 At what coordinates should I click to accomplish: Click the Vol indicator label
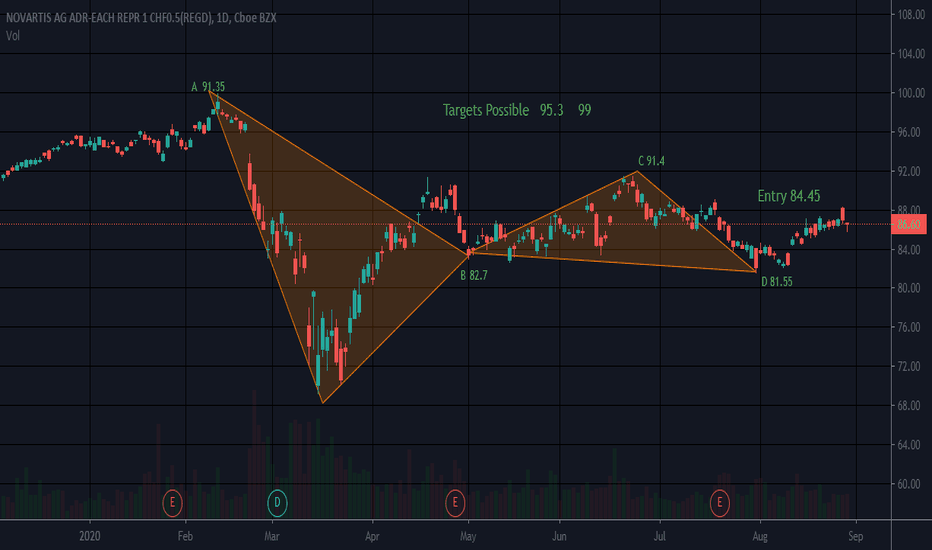[12, 36]
